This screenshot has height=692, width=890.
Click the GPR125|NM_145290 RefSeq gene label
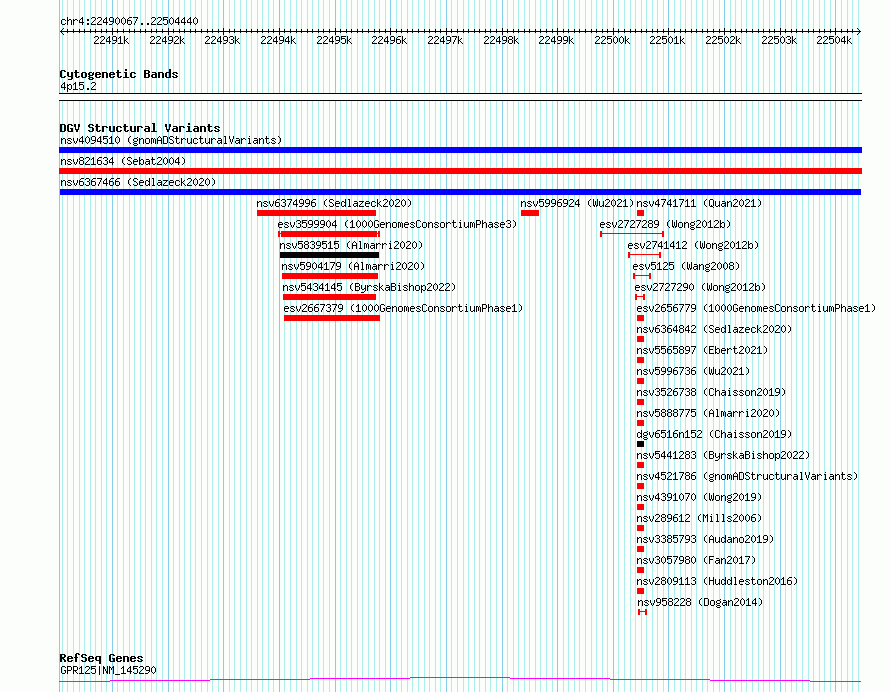coord(108,670)
